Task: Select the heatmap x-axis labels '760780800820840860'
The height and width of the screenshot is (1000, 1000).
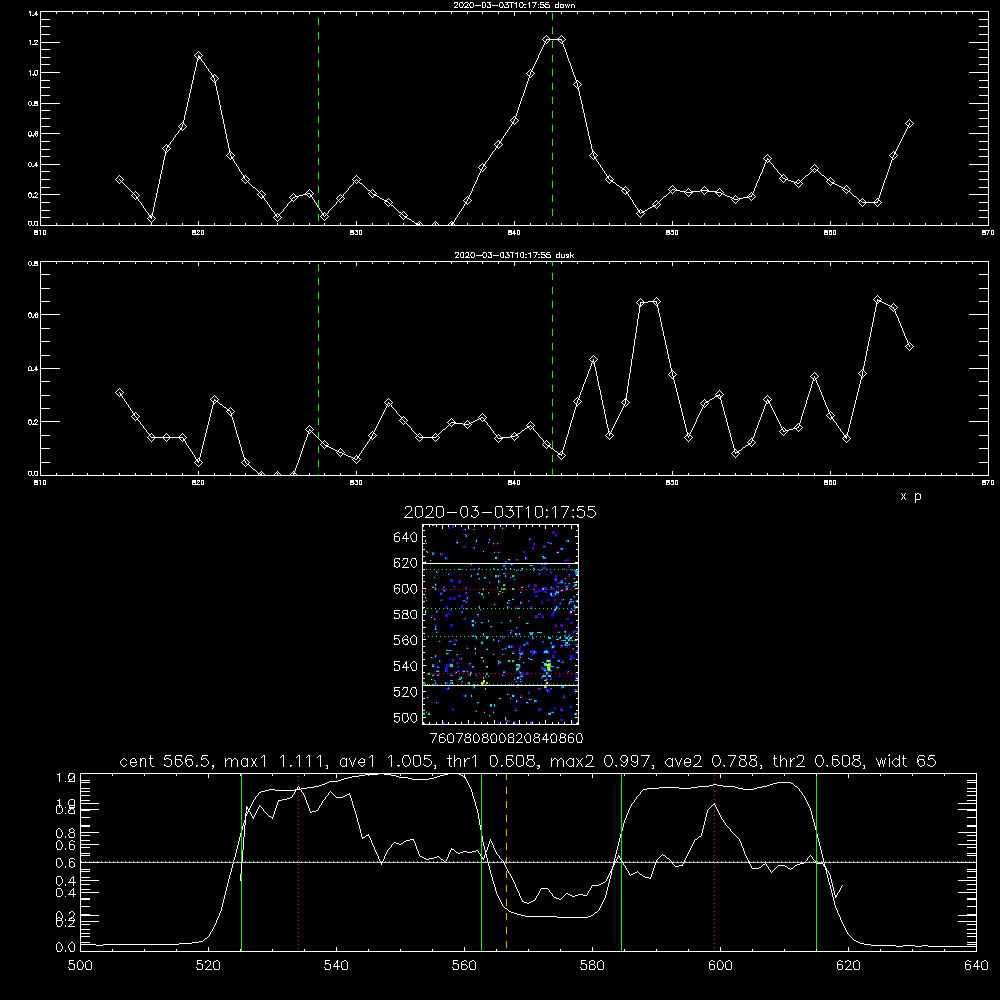Action: 506,739
